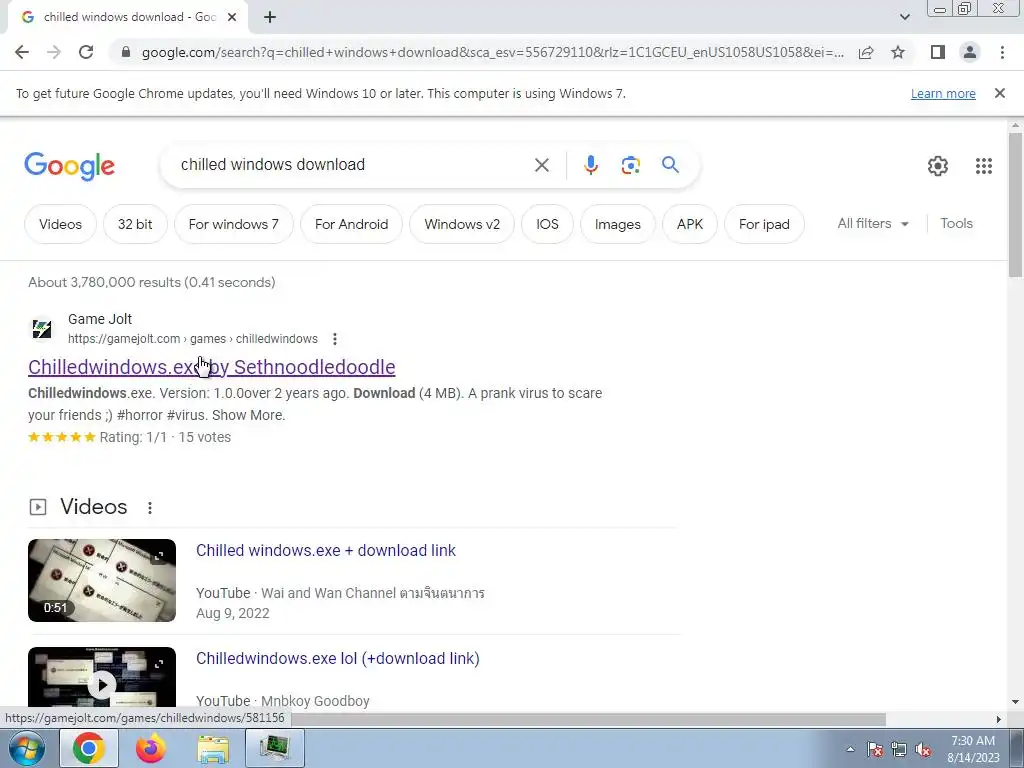
Task: Open the Game Jolt result options dots
Action: (334, 339)
